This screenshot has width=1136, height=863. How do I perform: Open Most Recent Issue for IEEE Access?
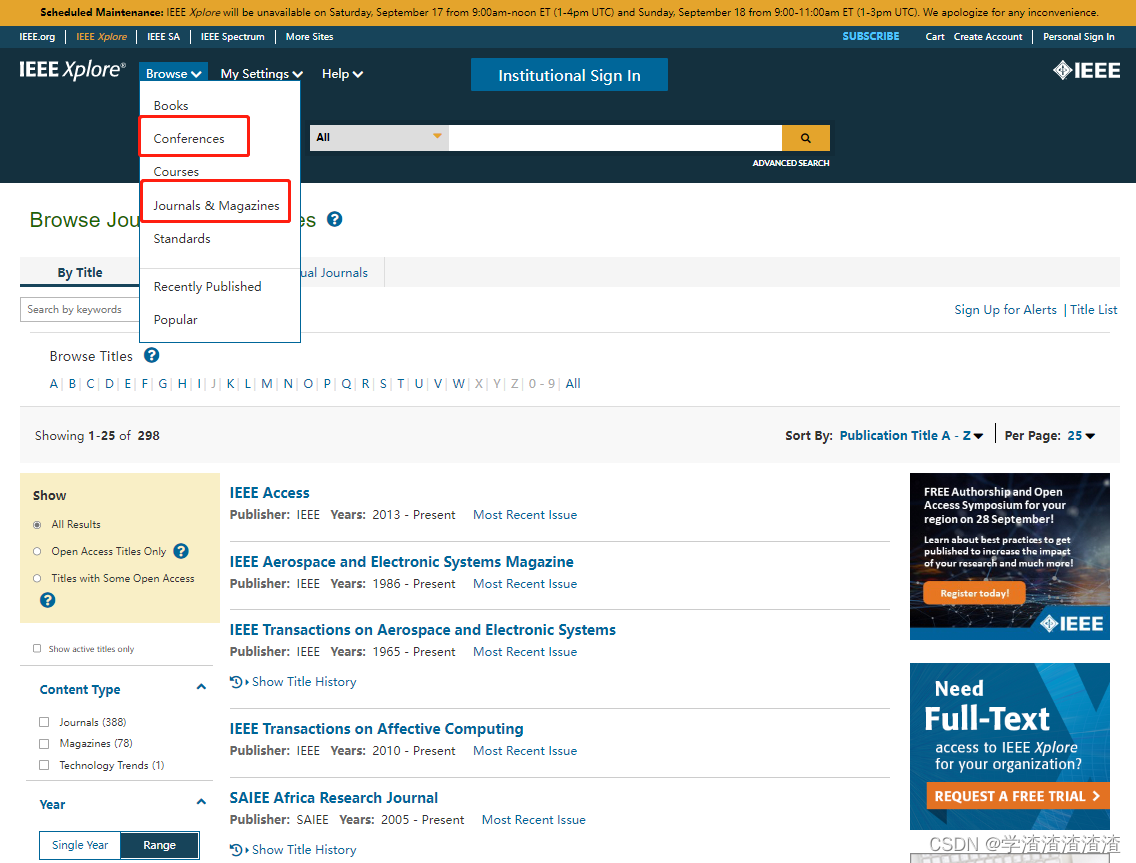pos(525,514)
